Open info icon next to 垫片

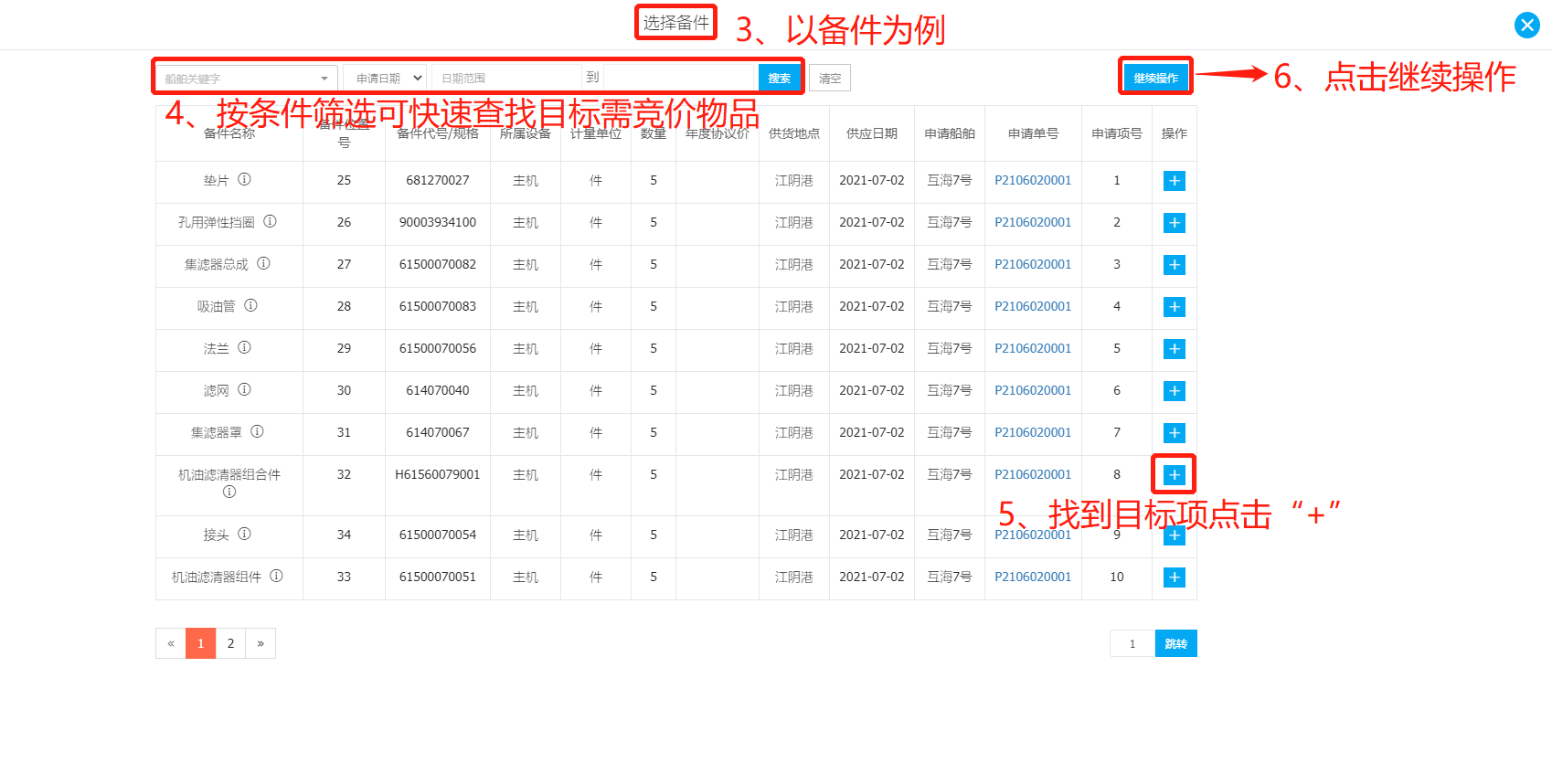tap(244, 179)
